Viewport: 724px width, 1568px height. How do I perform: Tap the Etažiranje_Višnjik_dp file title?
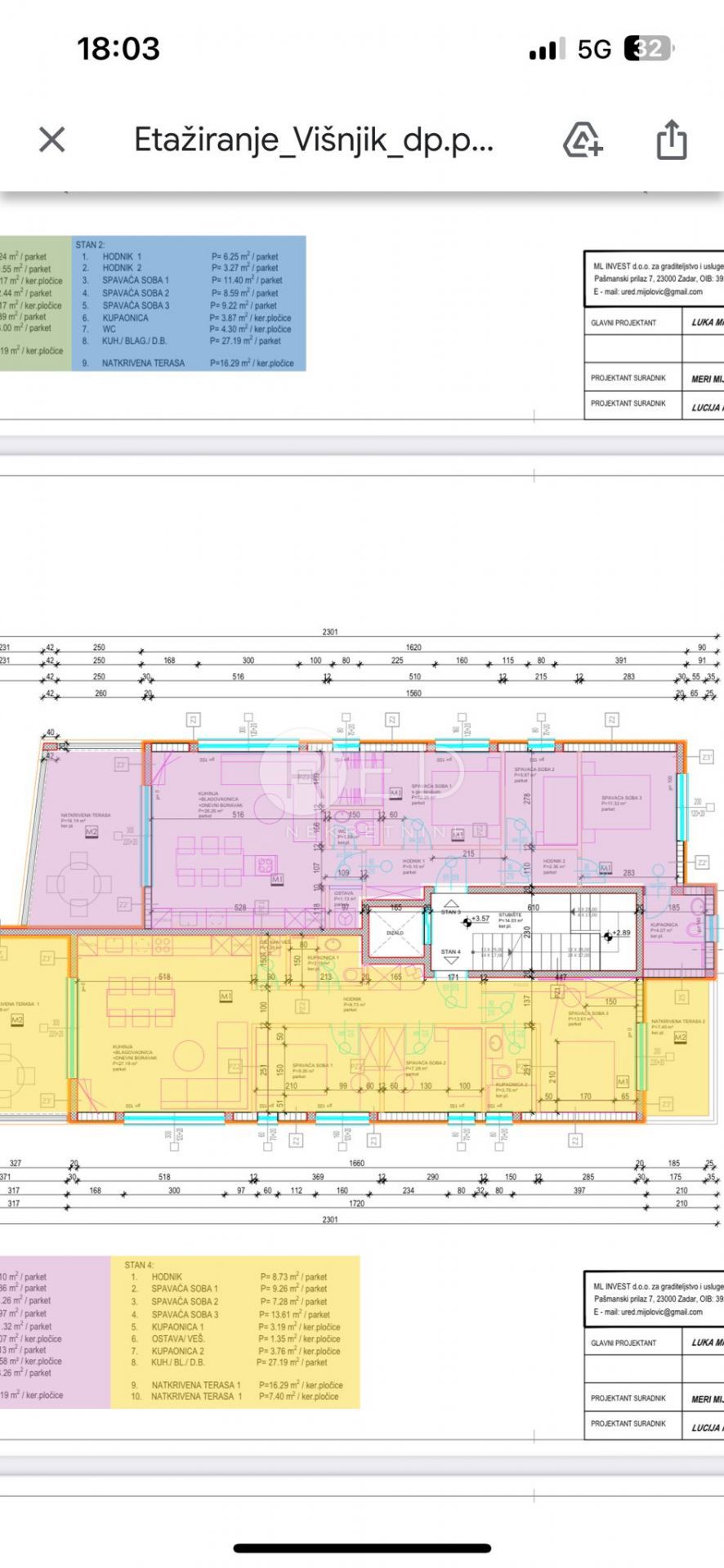[x=314, y=140]
